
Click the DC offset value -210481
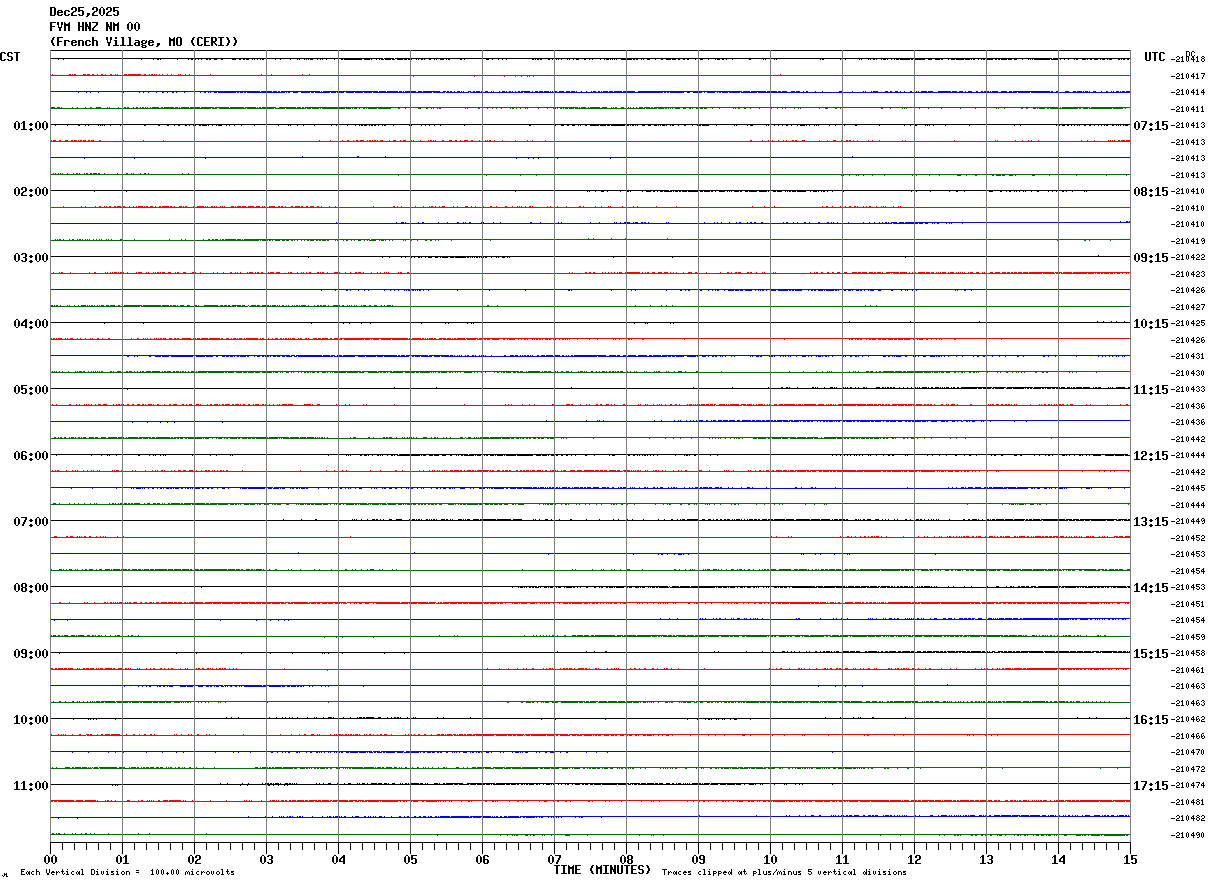coord(1188,802)
